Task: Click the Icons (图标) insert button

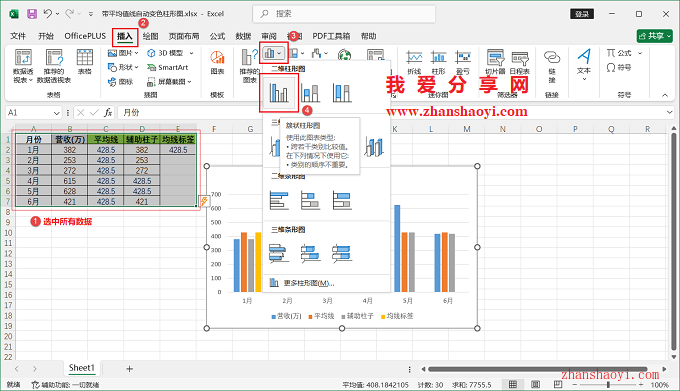Action: [x=121, y=81]
